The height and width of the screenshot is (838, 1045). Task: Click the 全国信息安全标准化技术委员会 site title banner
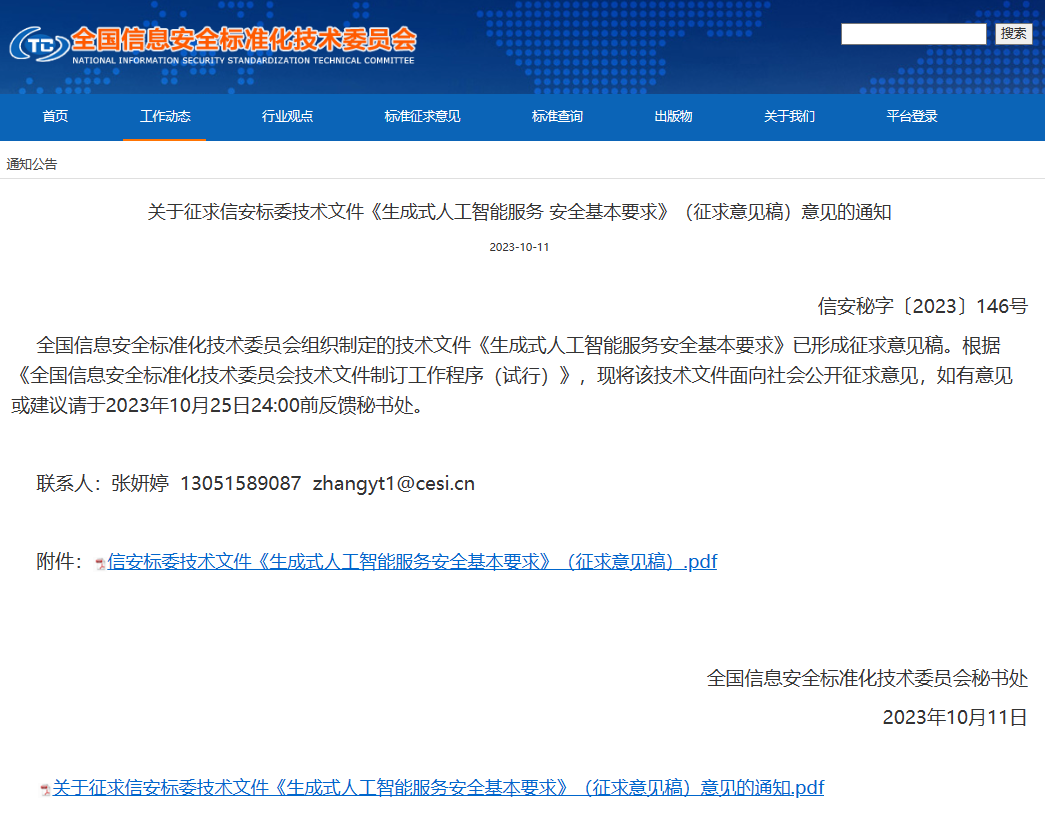(244, 41)
